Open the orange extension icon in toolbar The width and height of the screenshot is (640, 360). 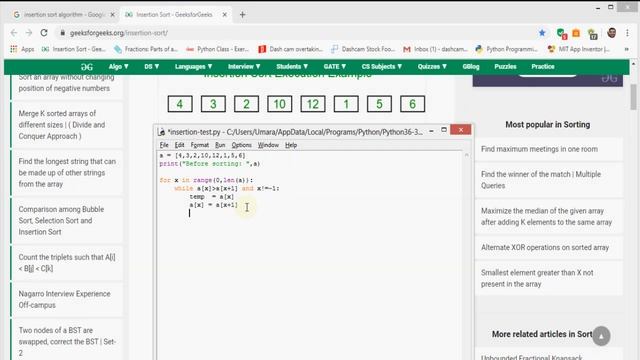click(576, 33)
